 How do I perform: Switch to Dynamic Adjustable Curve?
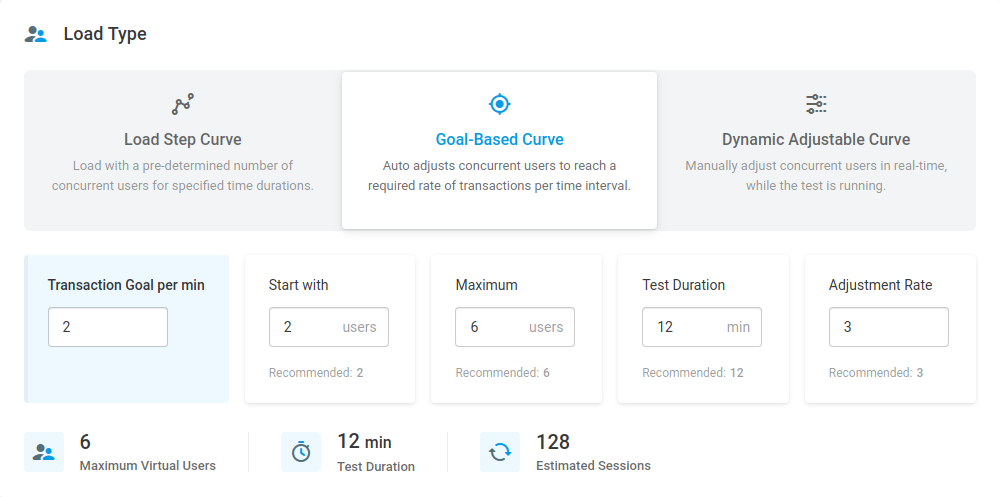[816, 150]
